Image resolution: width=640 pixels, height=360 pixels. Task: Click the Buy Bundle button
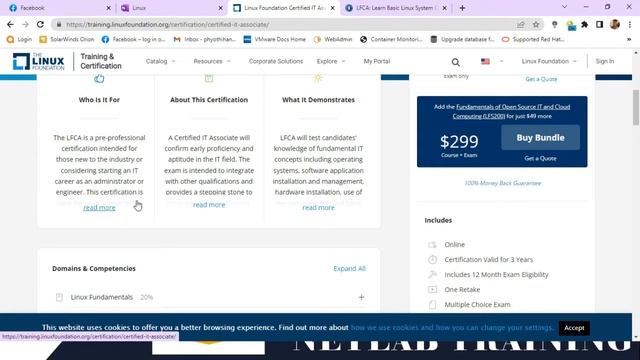point(540,138)
